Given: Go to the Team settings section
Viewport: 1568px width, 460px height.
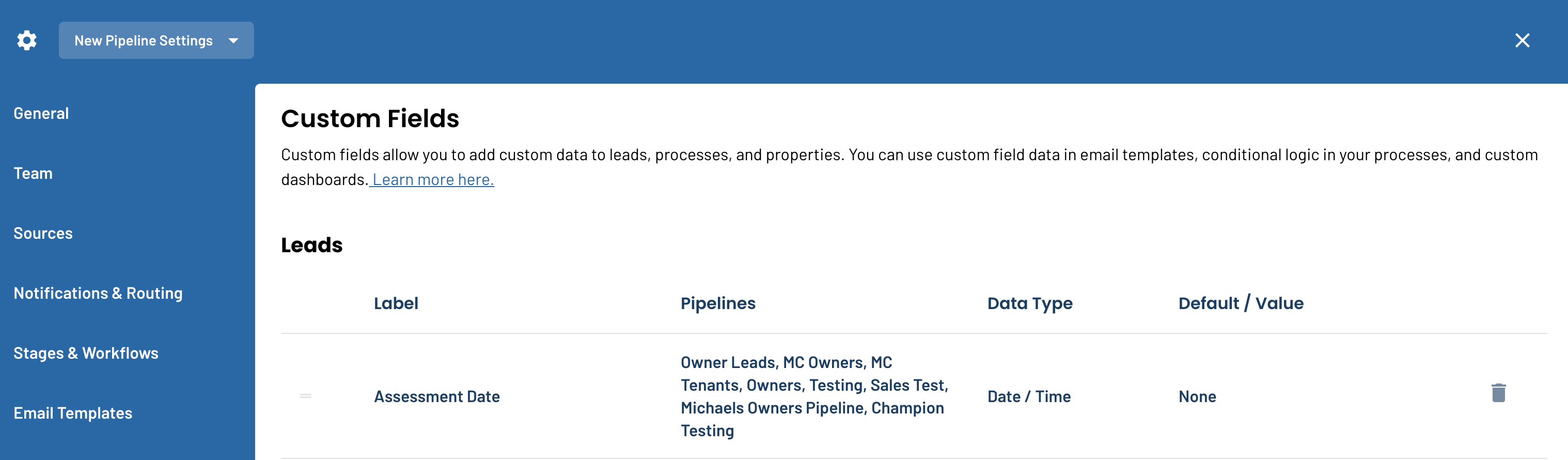Looking at the screenshot, I should tap(33, 174).
